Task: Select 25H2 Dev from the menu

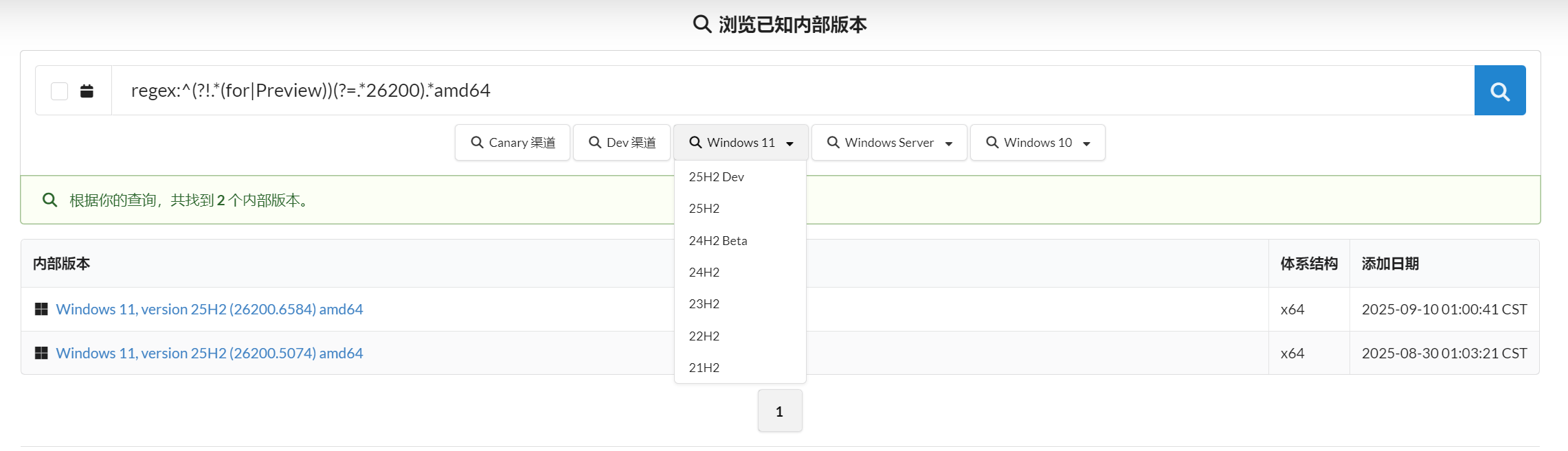Action: click(x=740, y=177)
